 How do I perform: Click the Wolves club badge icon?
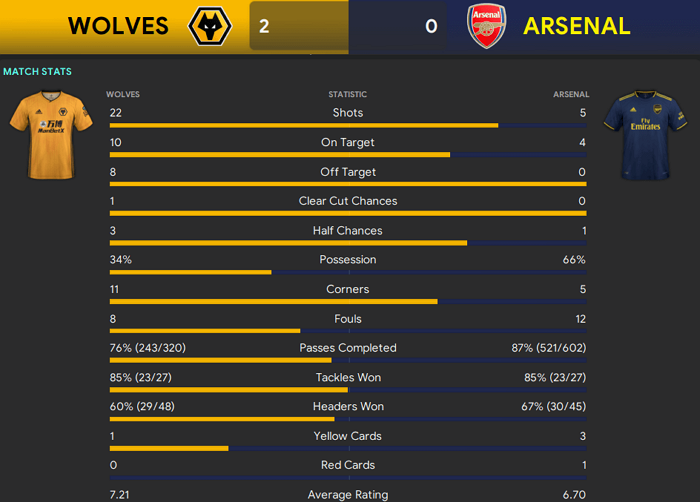coord(210,26)
